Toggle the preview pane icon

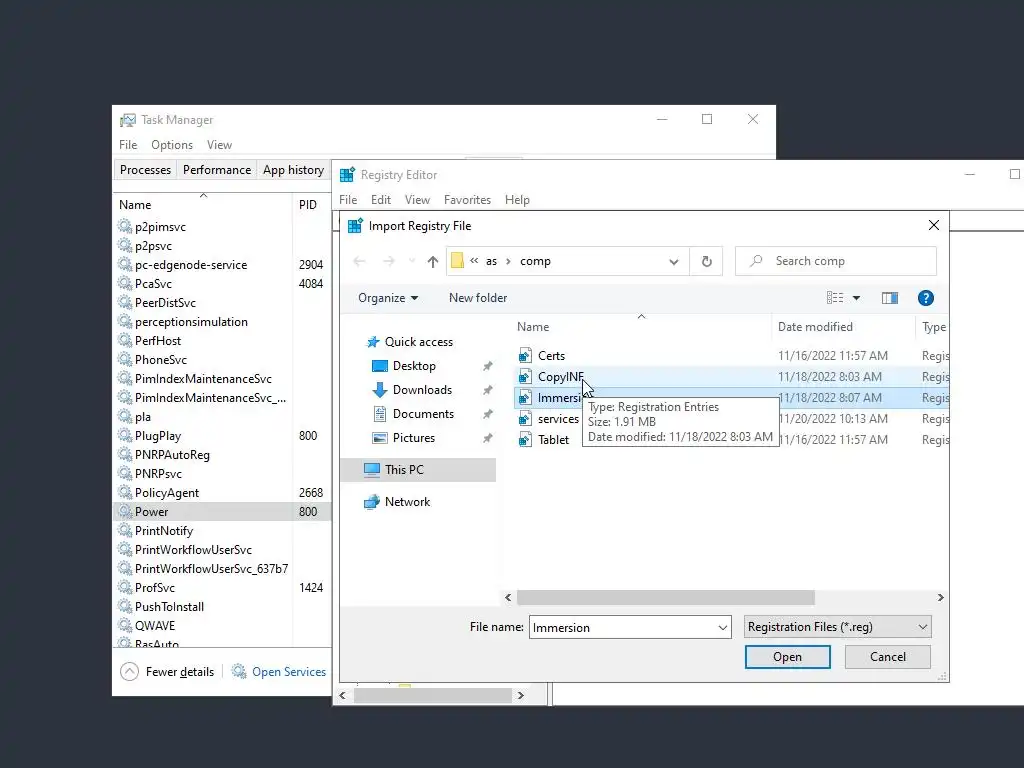point(889,298)
